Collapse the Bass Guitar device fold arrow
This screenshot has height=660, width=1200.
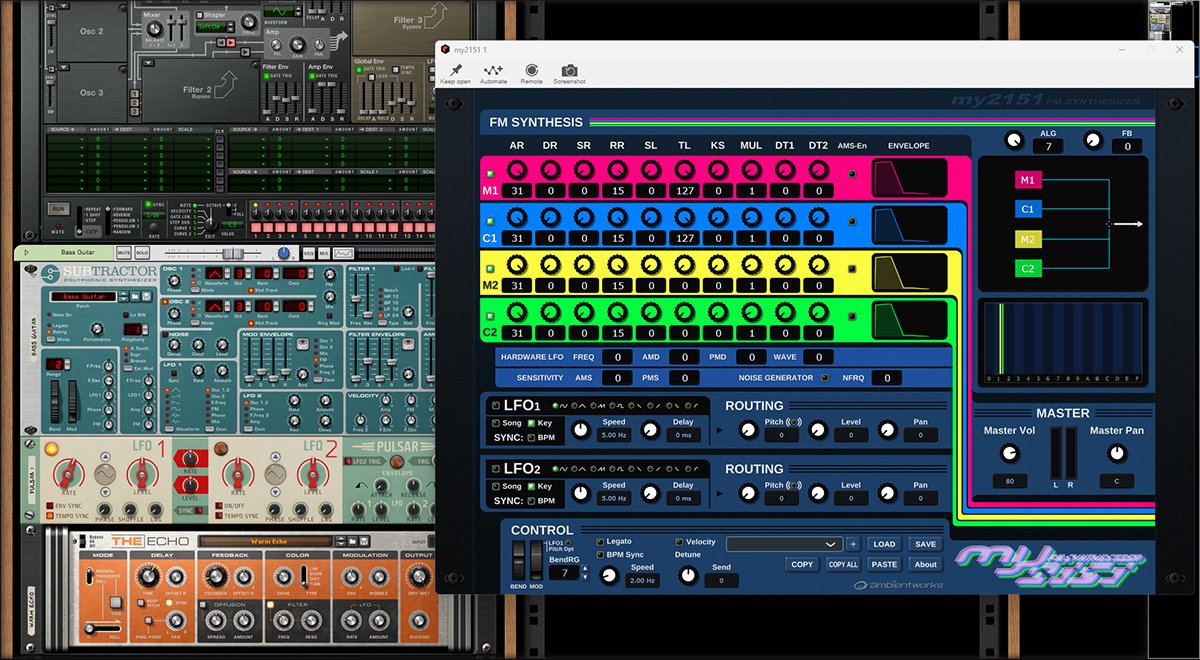[x=26, y=253]
